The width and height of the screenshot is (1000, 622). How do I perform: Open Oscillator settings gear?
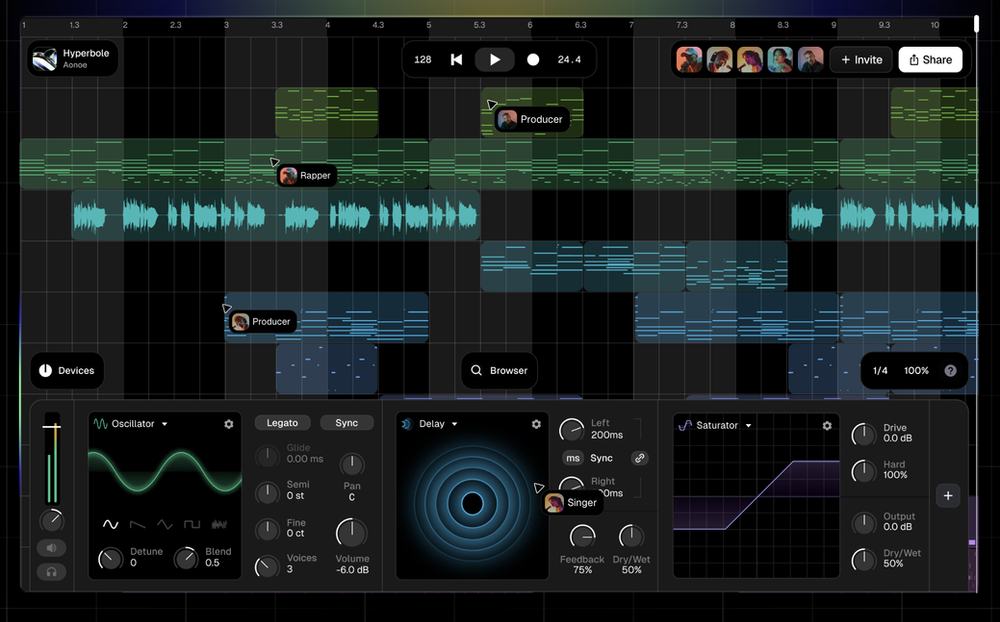229,424
